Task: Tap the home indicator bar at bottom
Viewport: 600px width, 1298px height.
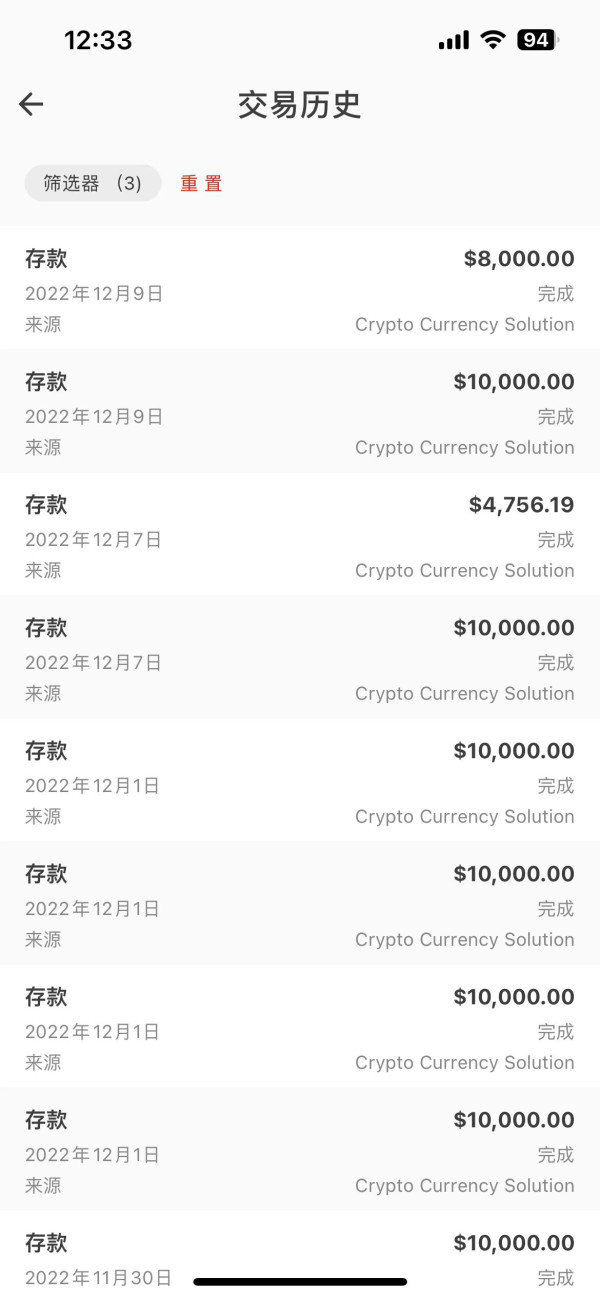Action: coord(300,1282)
